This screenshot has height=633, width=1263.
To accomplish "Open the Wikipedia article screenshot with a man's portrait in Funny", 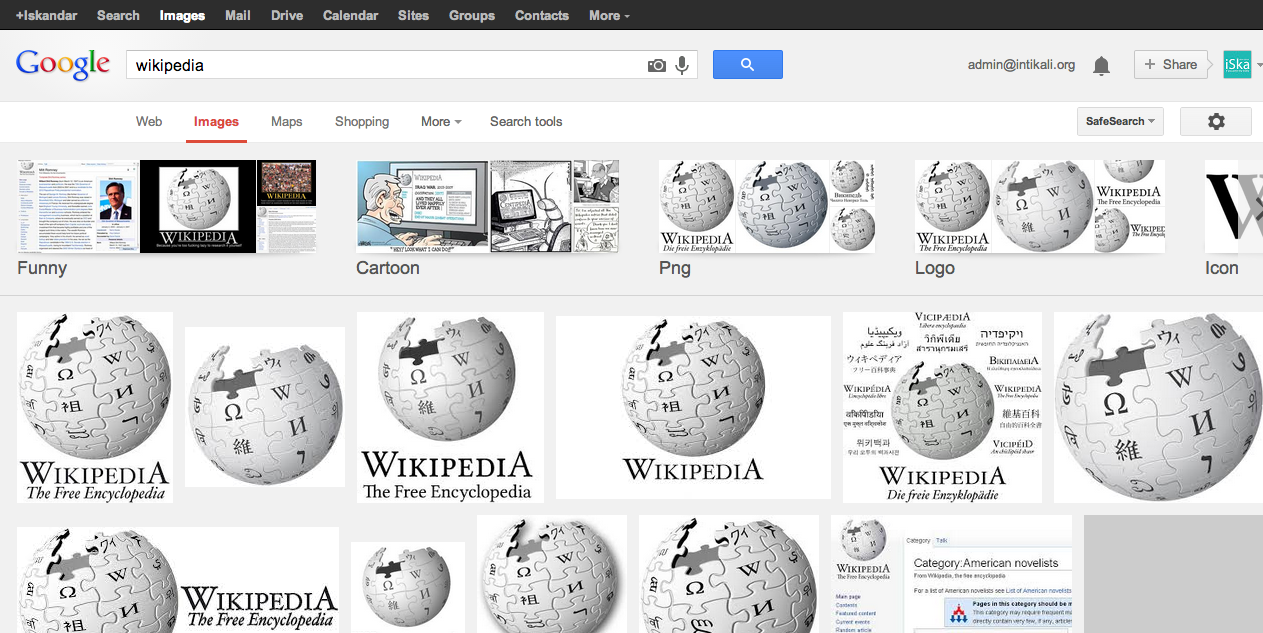I will 78,206.
